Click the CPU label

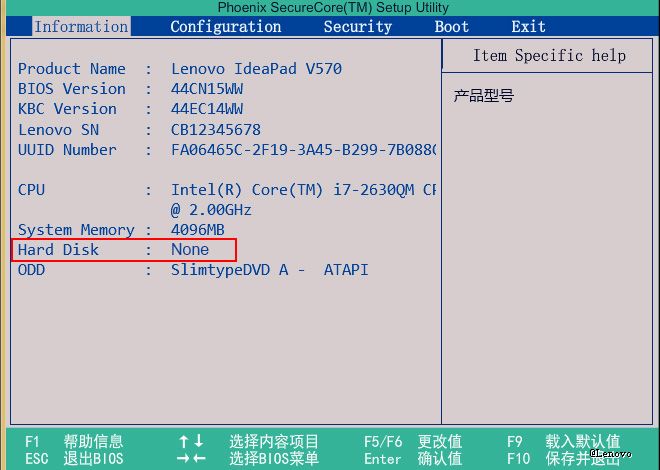click(31, 190)
